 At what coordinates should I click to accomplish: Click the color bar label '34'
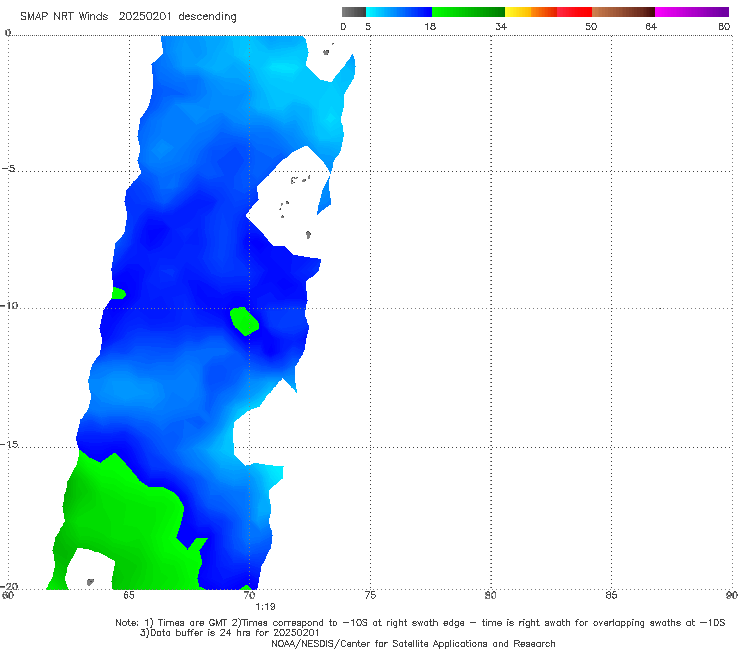click(501, 26)
